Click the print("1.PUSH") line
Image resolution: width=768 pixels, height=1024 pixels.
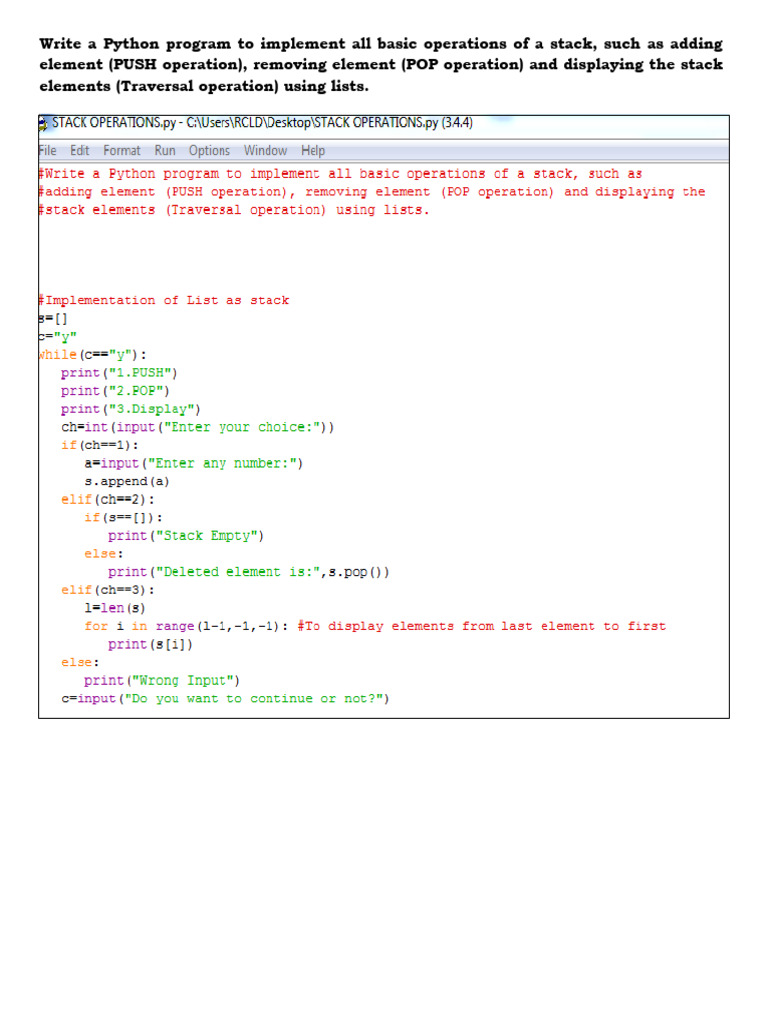tap(119, 373)
